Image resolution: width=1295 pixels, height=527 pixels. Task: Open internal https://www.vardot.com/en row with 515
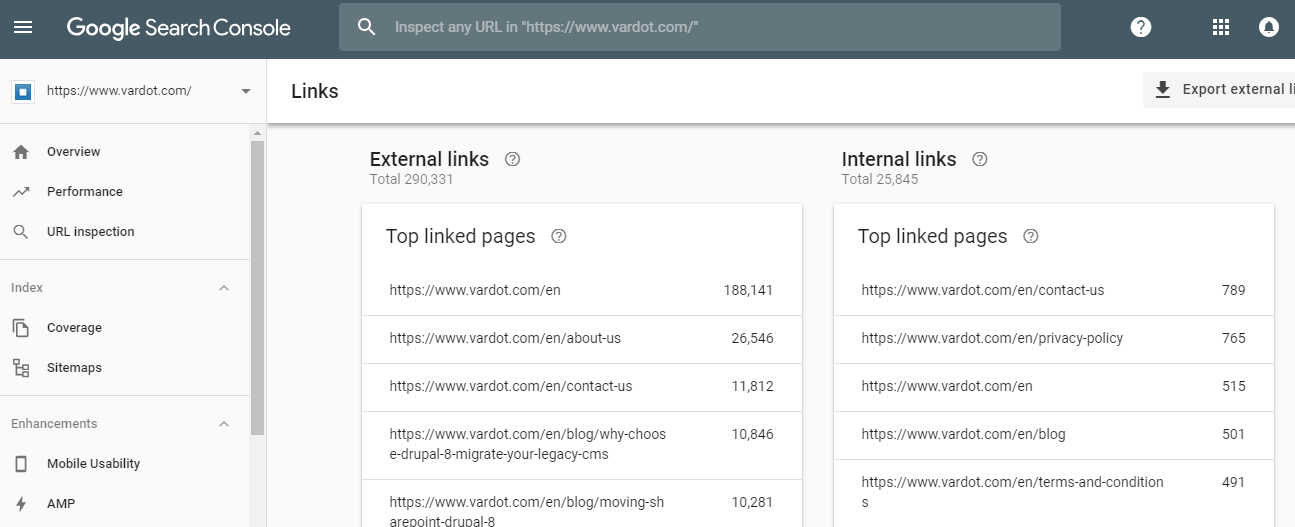(1054, 387)
